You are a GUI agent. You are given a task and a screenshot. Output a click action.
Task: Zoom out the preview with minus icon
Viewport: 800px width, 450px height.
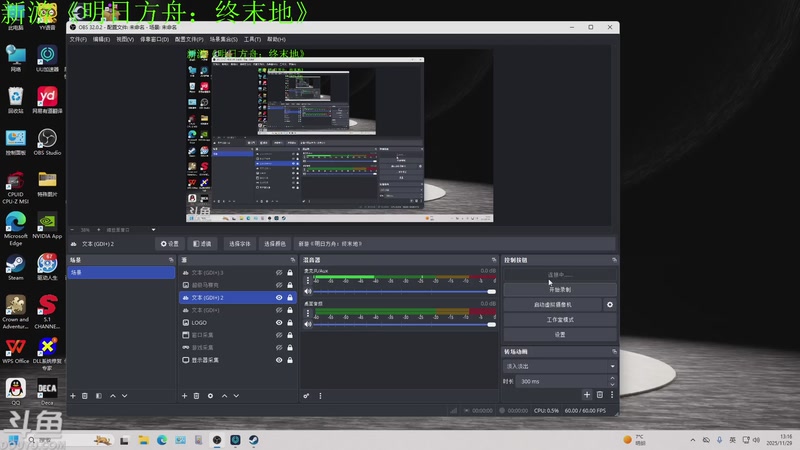[72, 230]
